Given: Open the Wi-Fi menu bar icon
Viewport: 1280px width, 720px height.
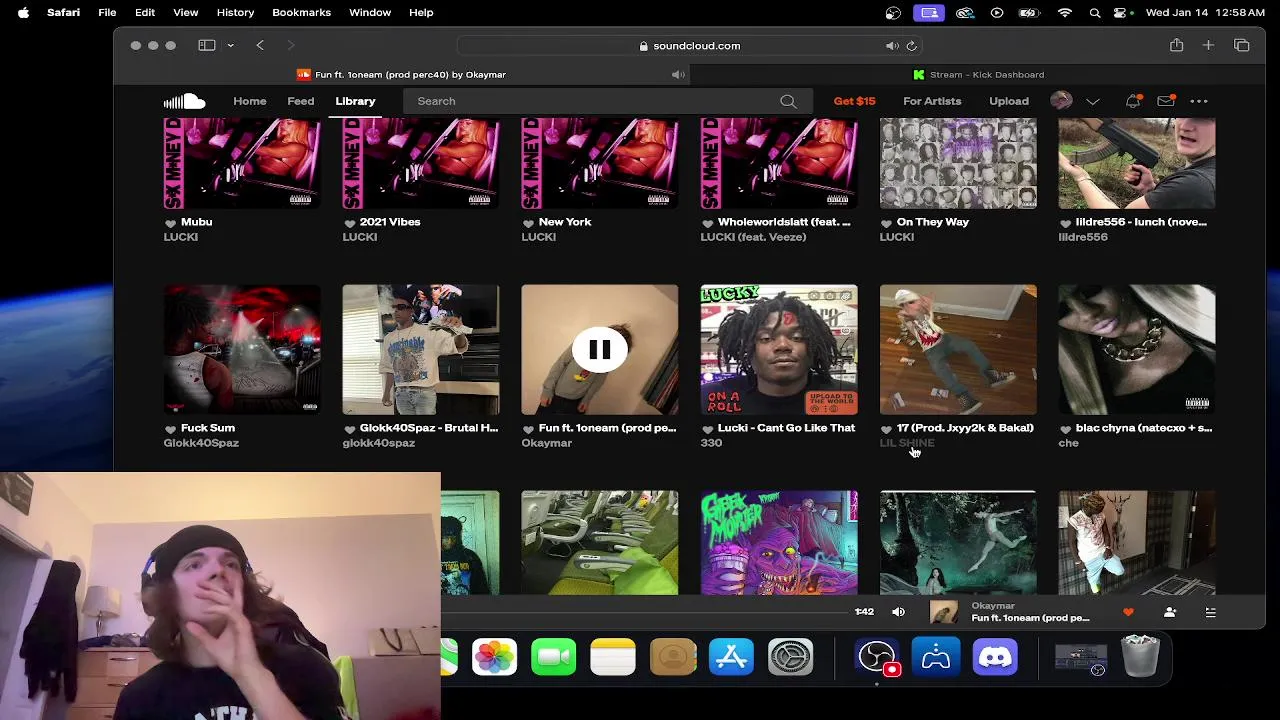Looking at the screenshot, I should (x=1065, y=12).
